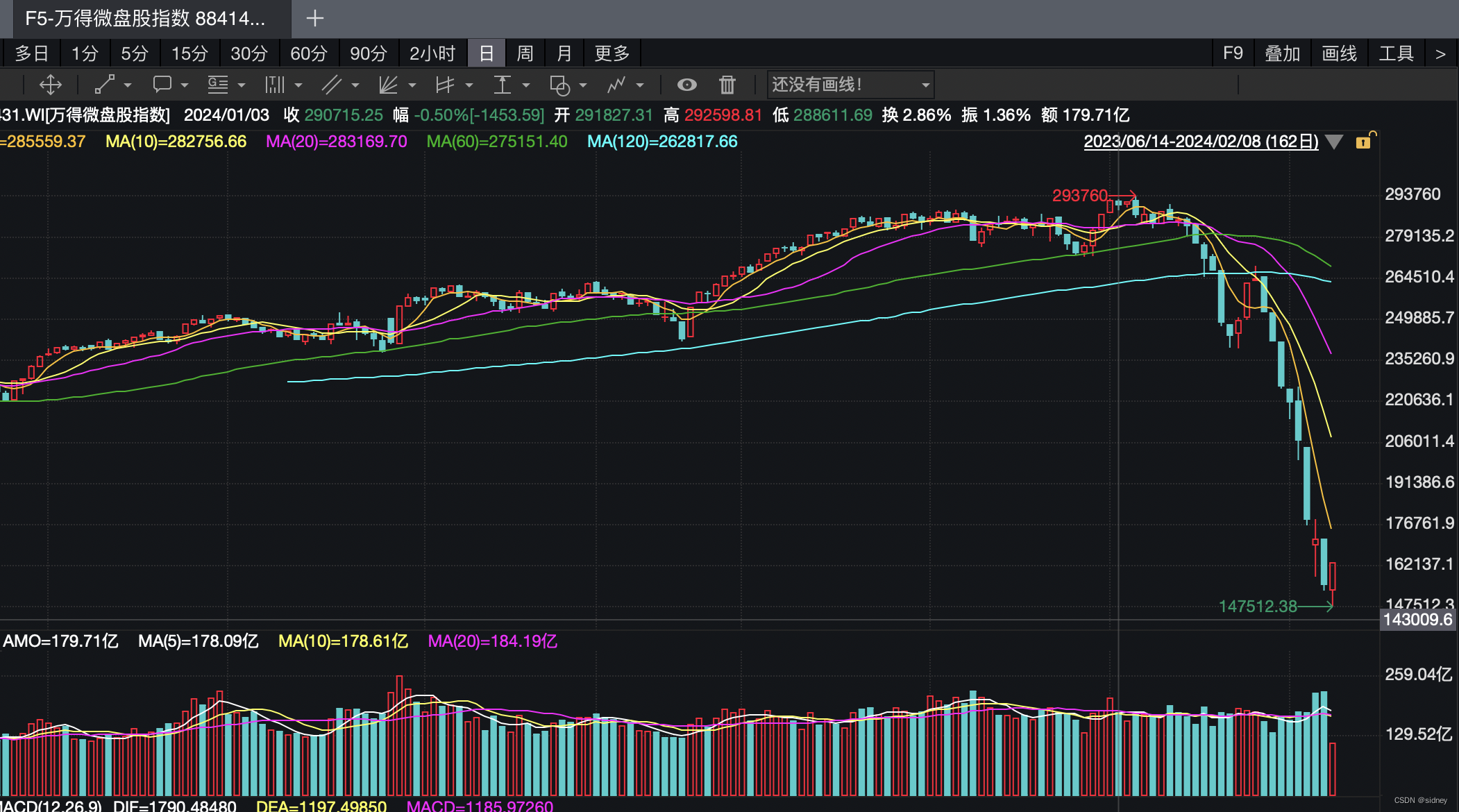Click the MACD(12,26,9) indicator label
This screenshot has width=1459, height=812.
(51, 806)
